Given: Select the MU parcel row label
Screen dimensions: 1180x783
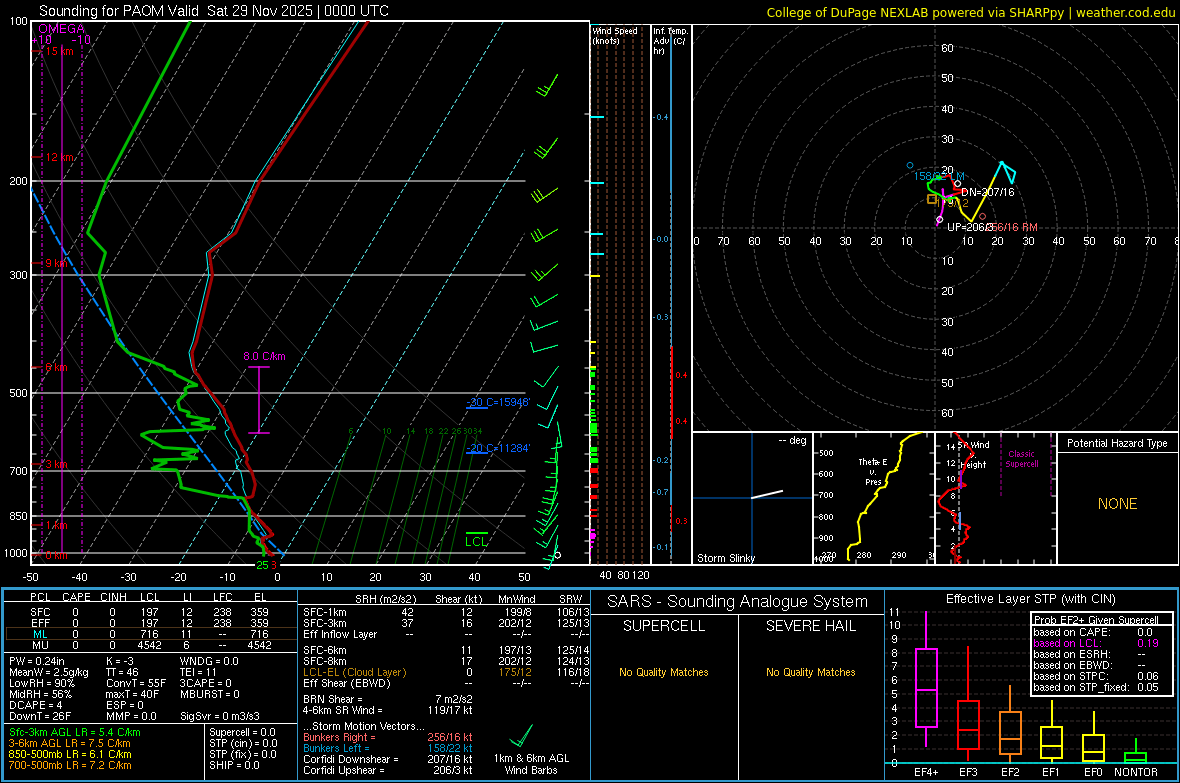Looking at the screenshot, I should click(40, 645).
